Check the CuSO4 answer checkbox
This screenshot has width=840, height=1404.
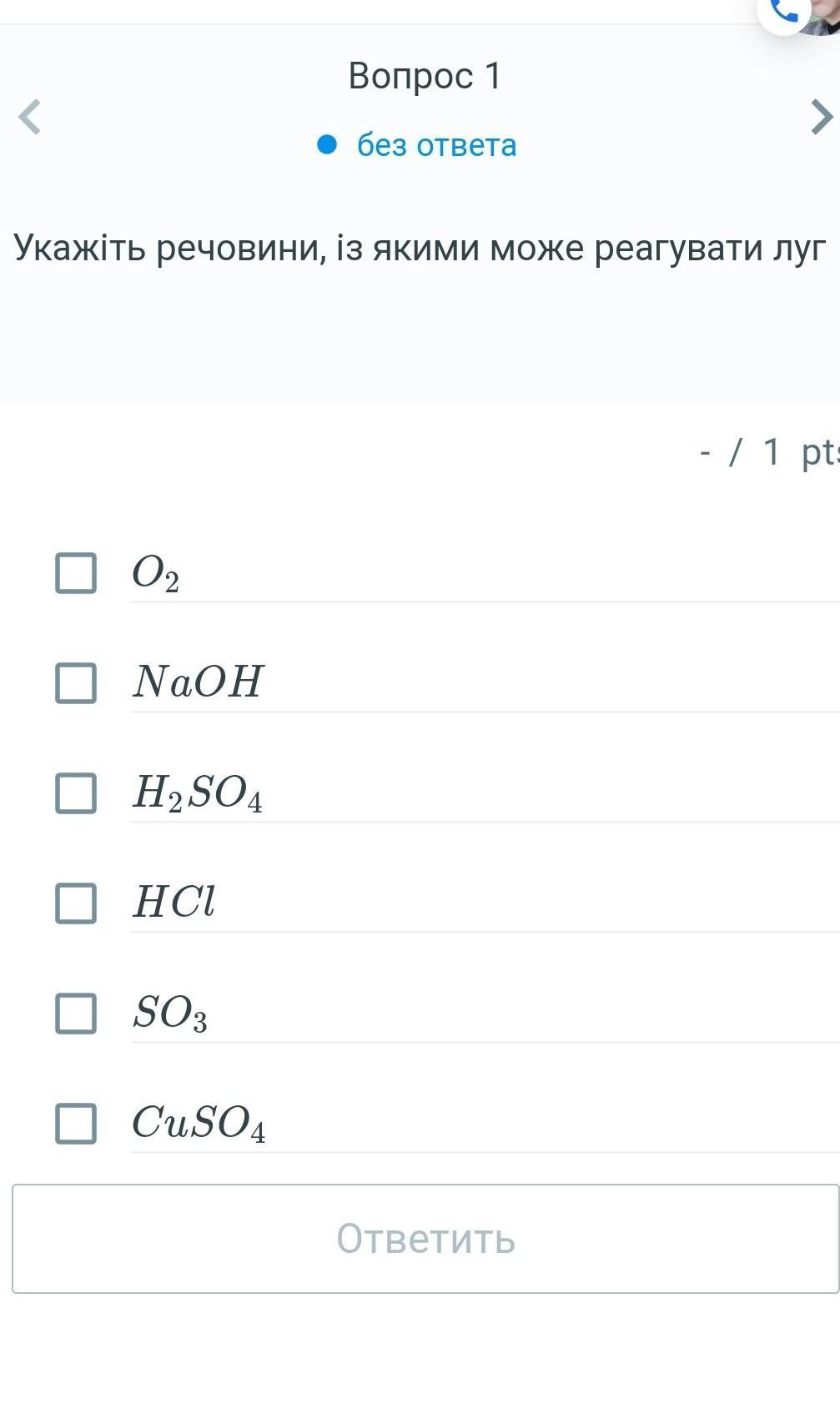click(x=76, y=1123)
